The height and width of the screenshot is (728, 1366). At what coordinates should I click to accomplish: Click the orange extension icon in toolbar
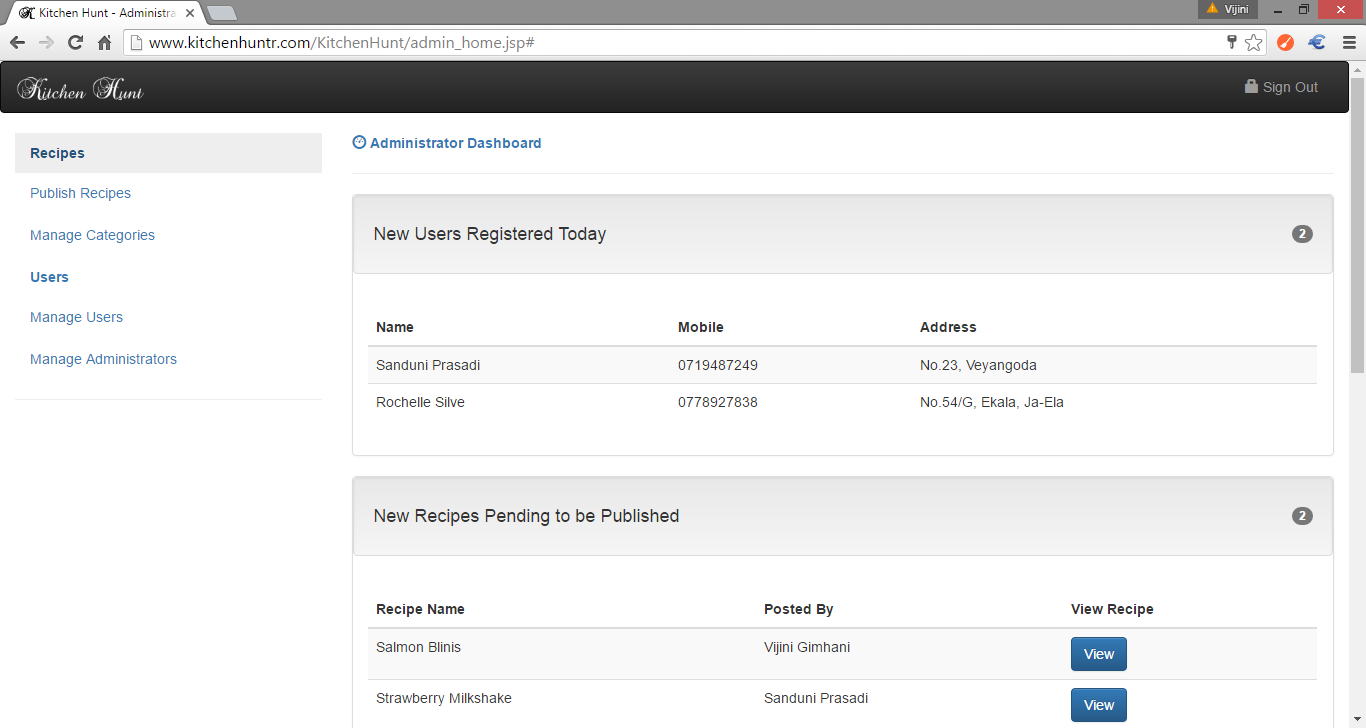[x=1286, y=43]
